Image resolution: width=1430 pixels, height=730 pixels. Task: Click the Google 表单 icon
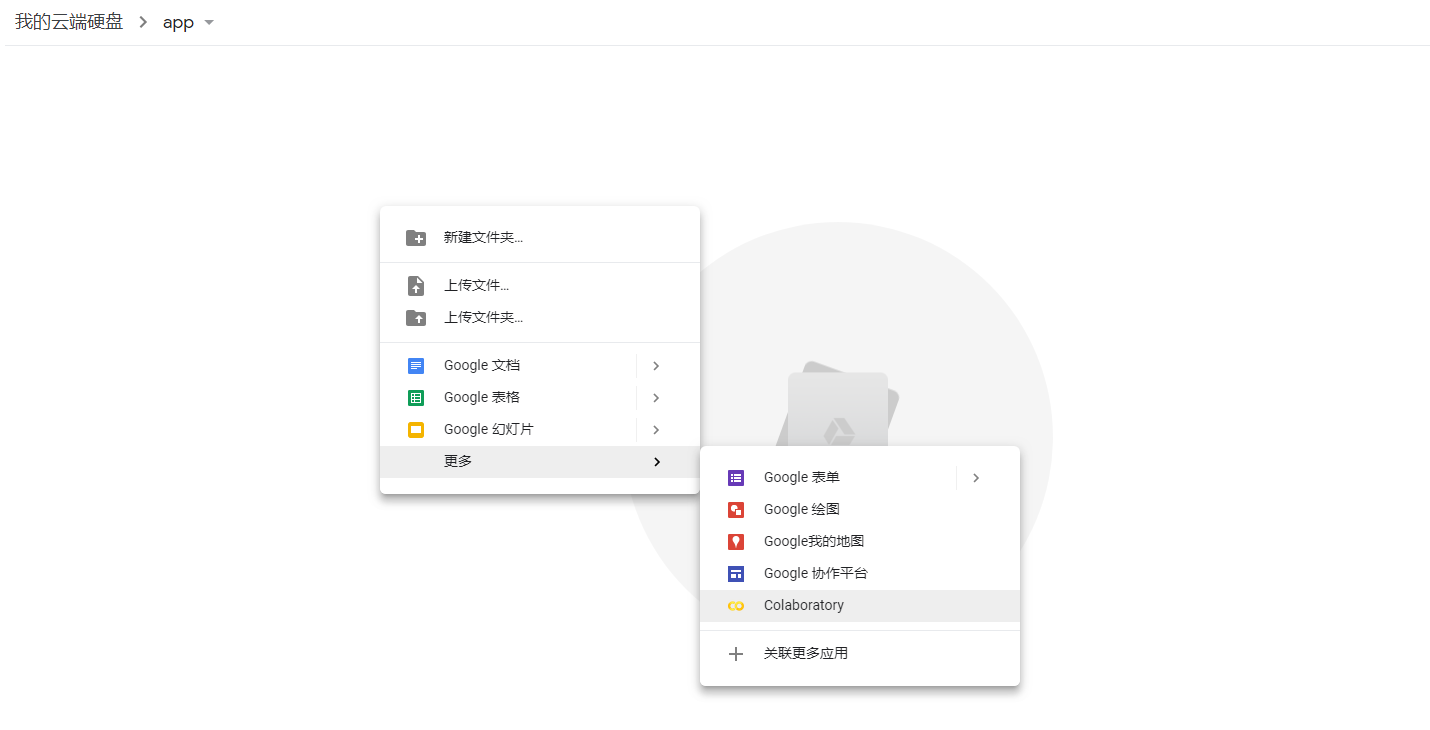point(736,477)
